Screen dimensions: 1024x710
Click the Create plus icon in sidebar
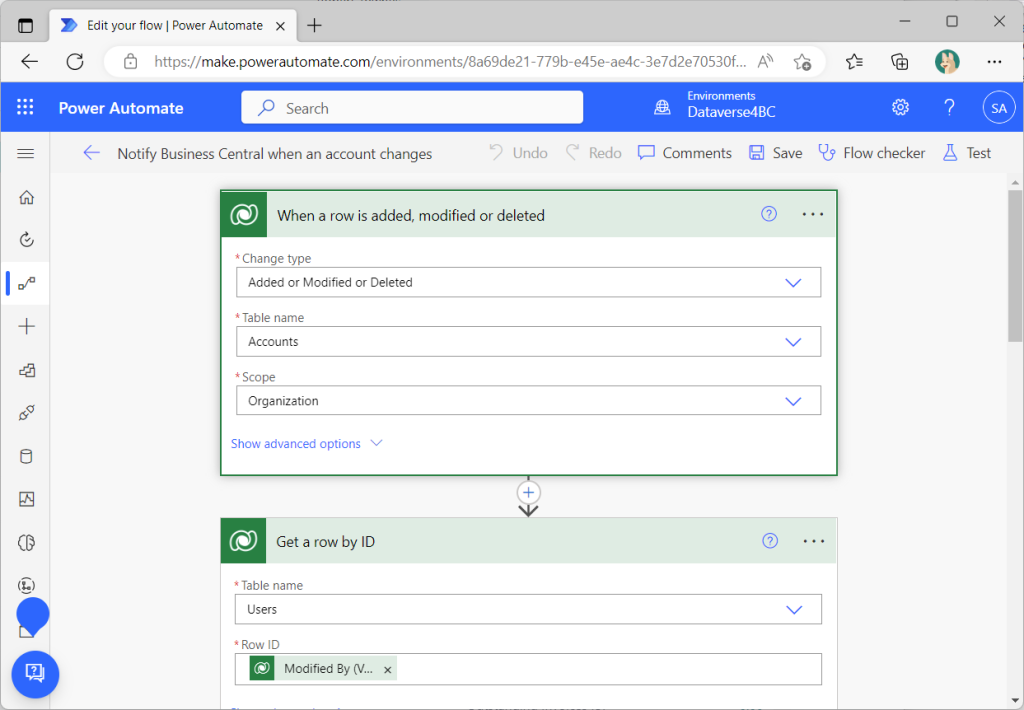[26, 327]
